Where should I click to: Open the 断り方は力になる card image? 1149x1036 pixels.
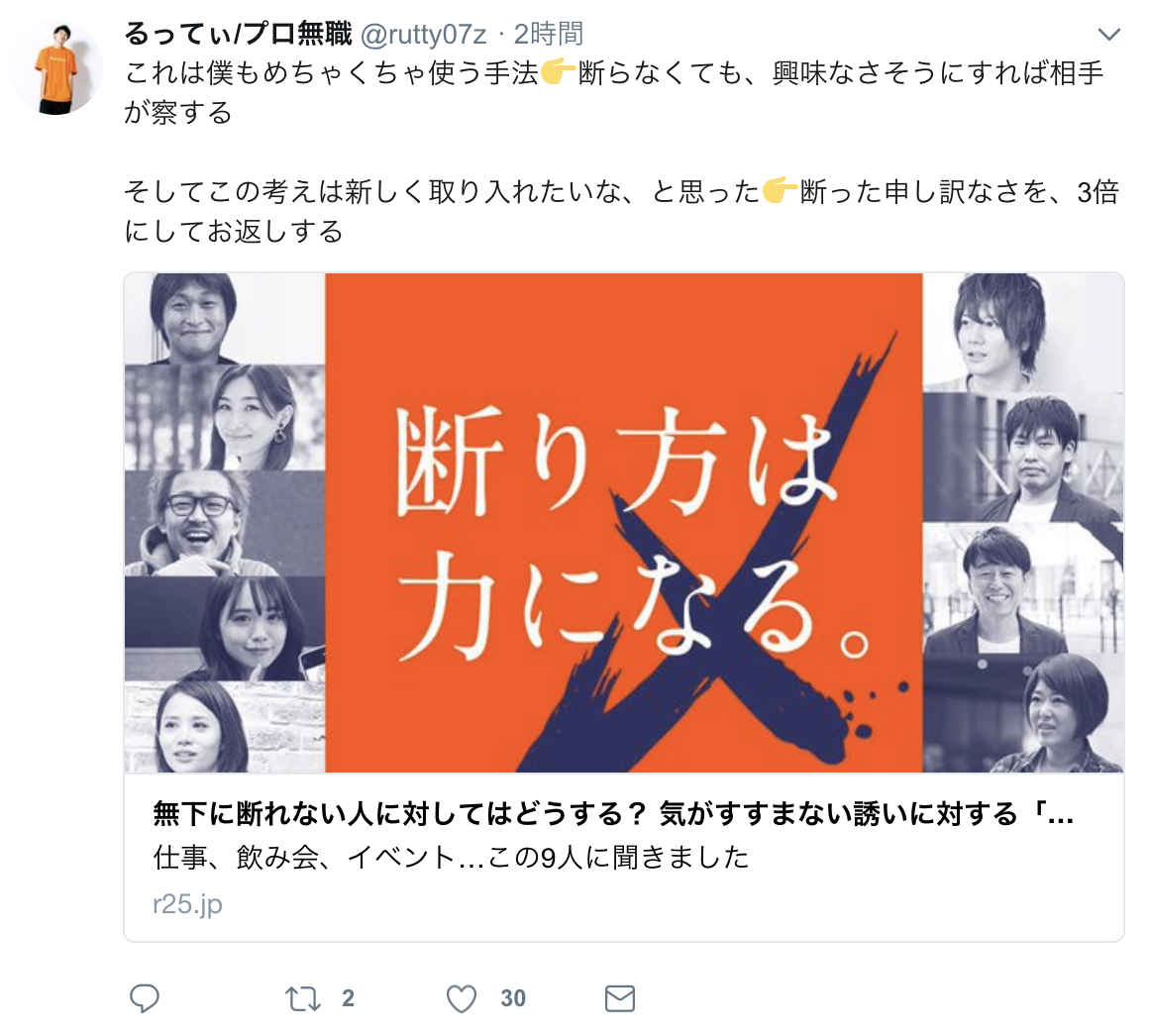coord(624,522)
